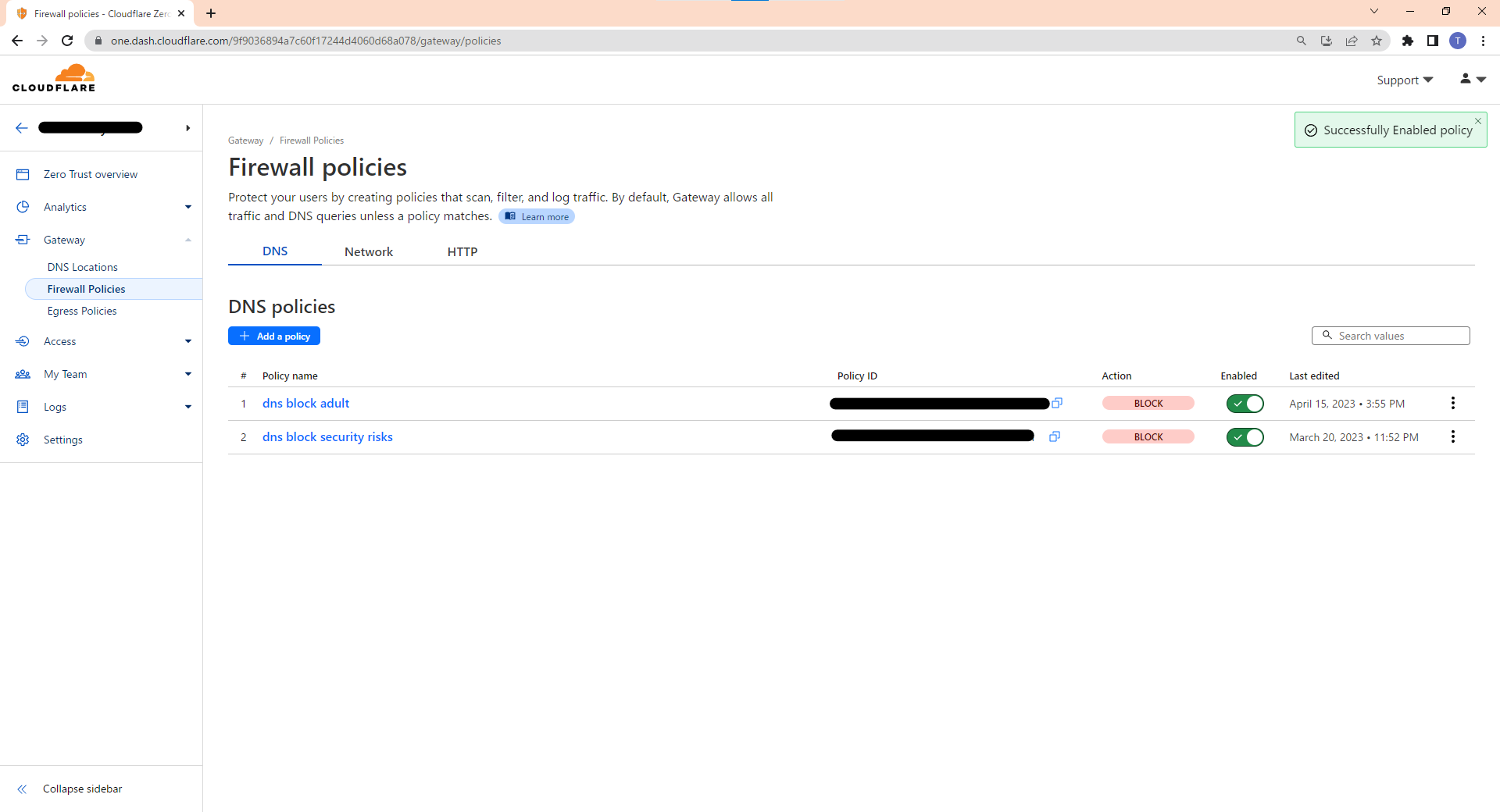
Task: Click the Logs icon in sidebar
Action: pos(23,407)
